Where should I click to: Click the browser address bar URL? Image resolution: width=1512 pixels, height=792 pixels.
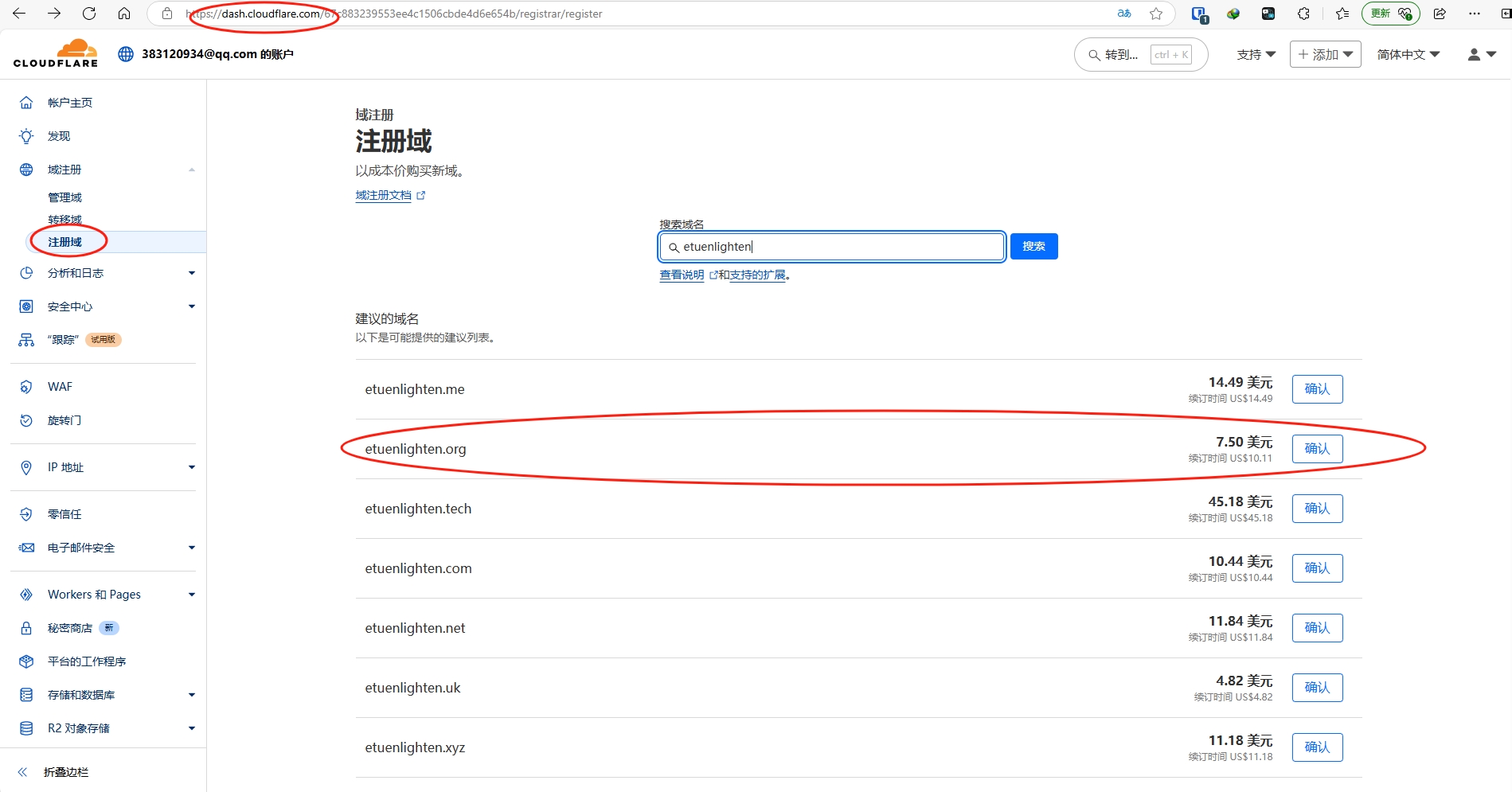pos(394,14)
